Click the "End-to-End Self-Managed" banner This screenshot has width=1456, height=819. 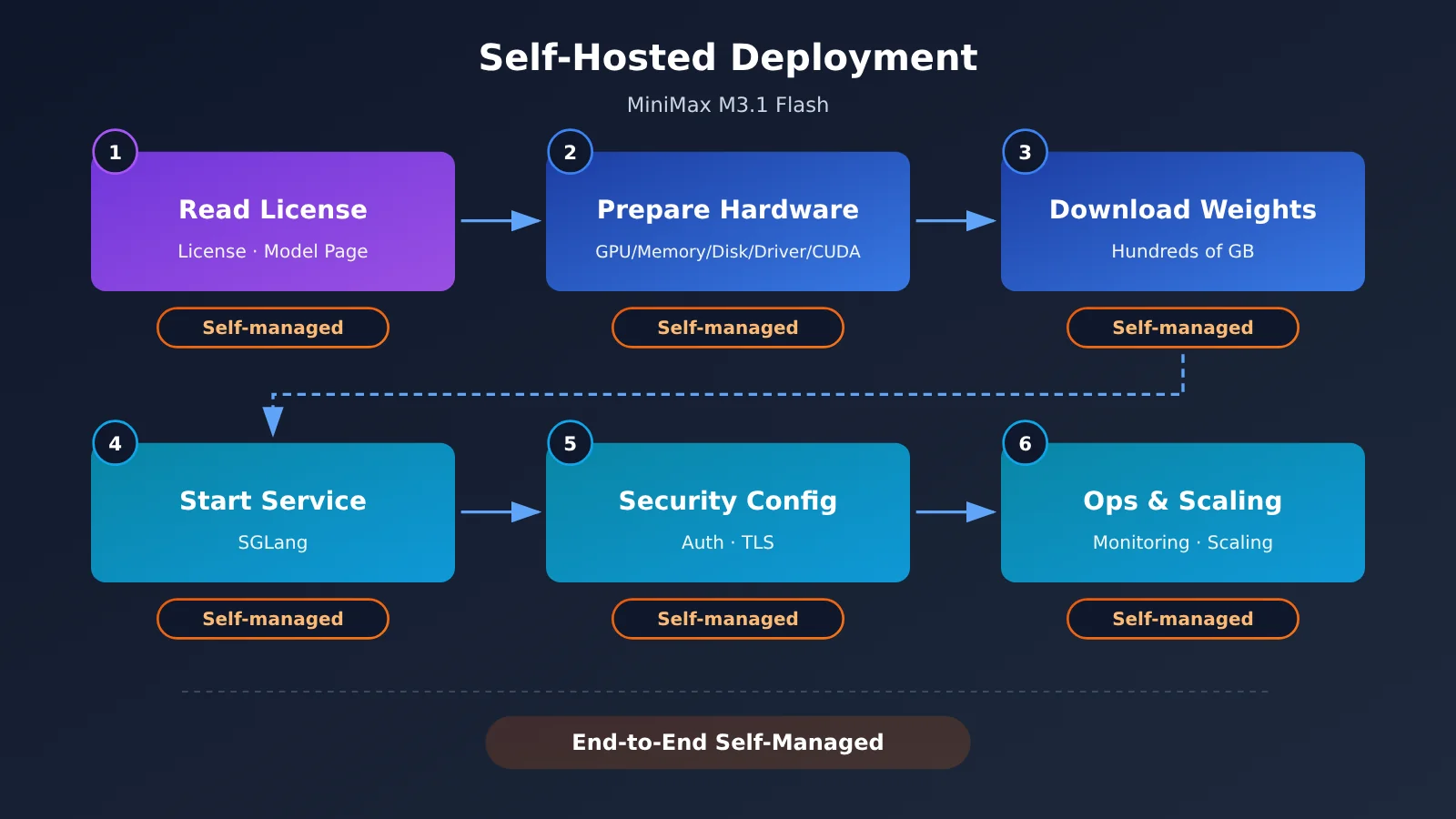click(728, 743)
